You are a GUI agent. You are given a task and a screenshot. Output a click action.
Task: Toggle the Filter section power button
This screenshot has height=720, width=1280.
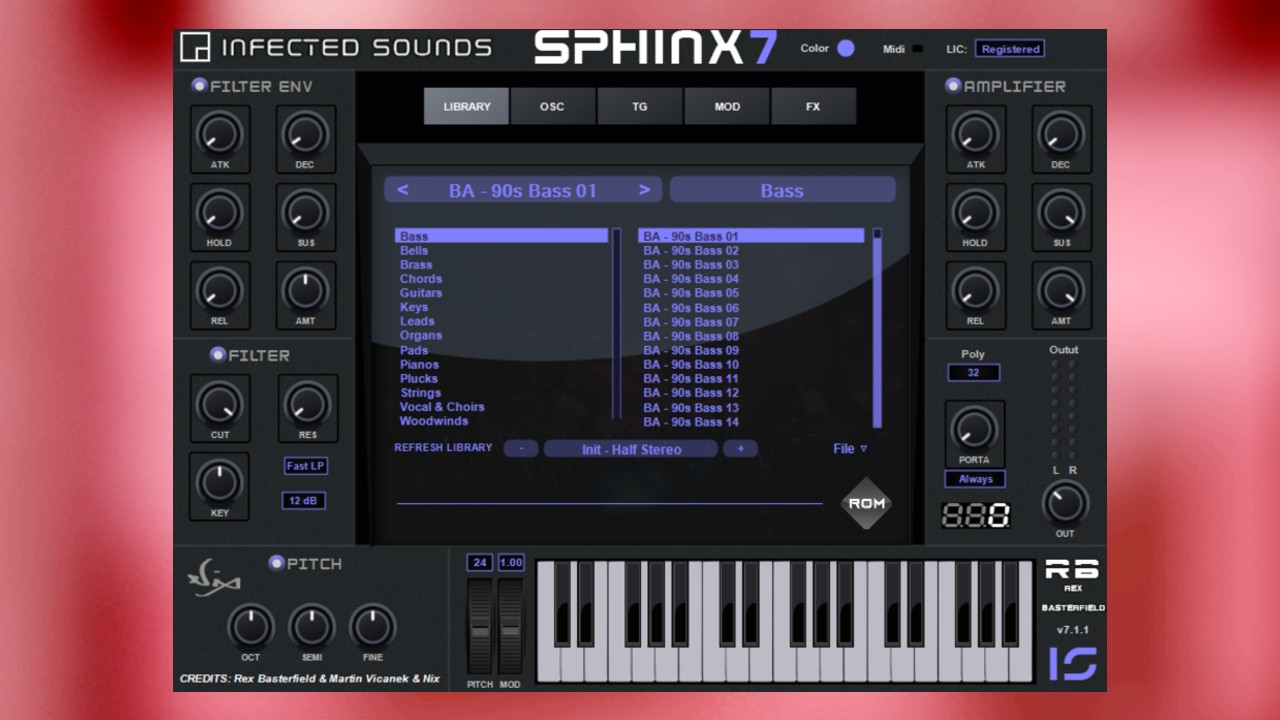(218, 355)
